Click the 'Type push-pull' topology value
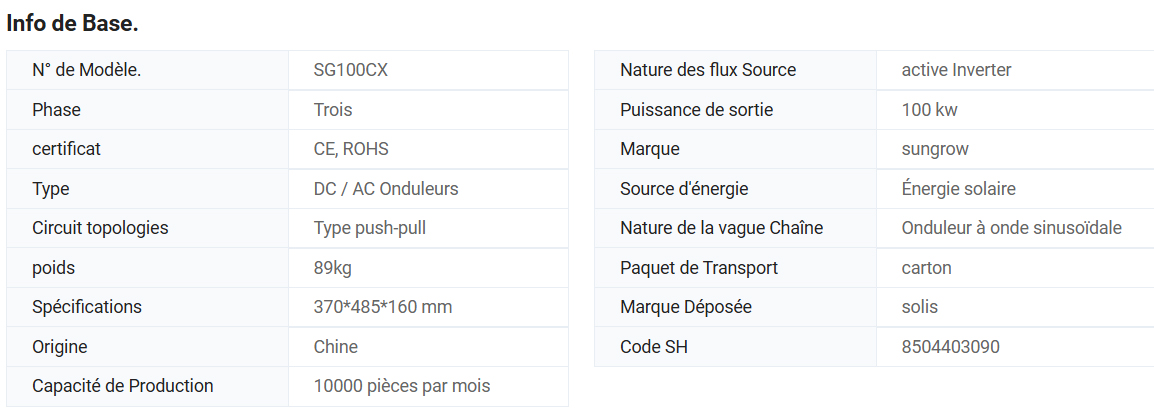Screen dimensions: 1154x408 pos(370,228)
